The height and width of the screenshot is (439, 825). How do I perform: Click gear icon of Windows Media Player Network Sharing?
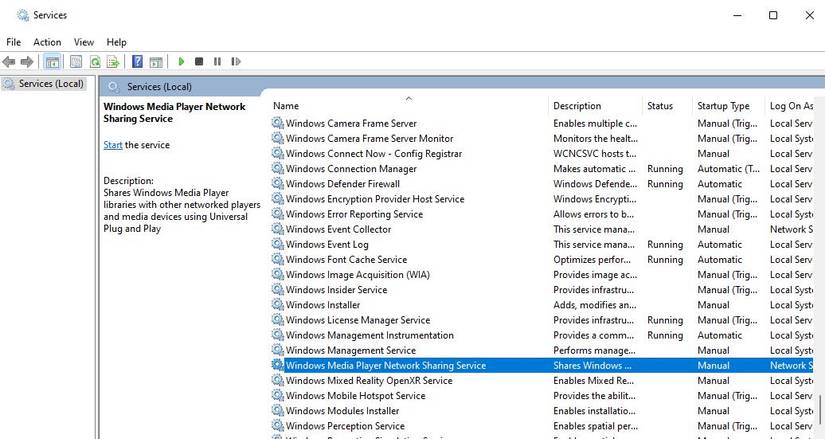click(277, 365)
